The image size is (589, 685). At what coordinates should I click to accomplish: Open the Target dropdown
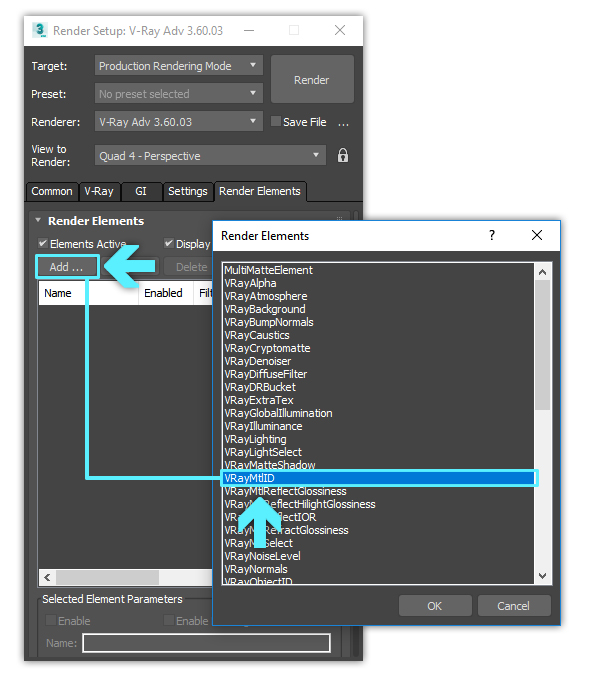(179, 66)
